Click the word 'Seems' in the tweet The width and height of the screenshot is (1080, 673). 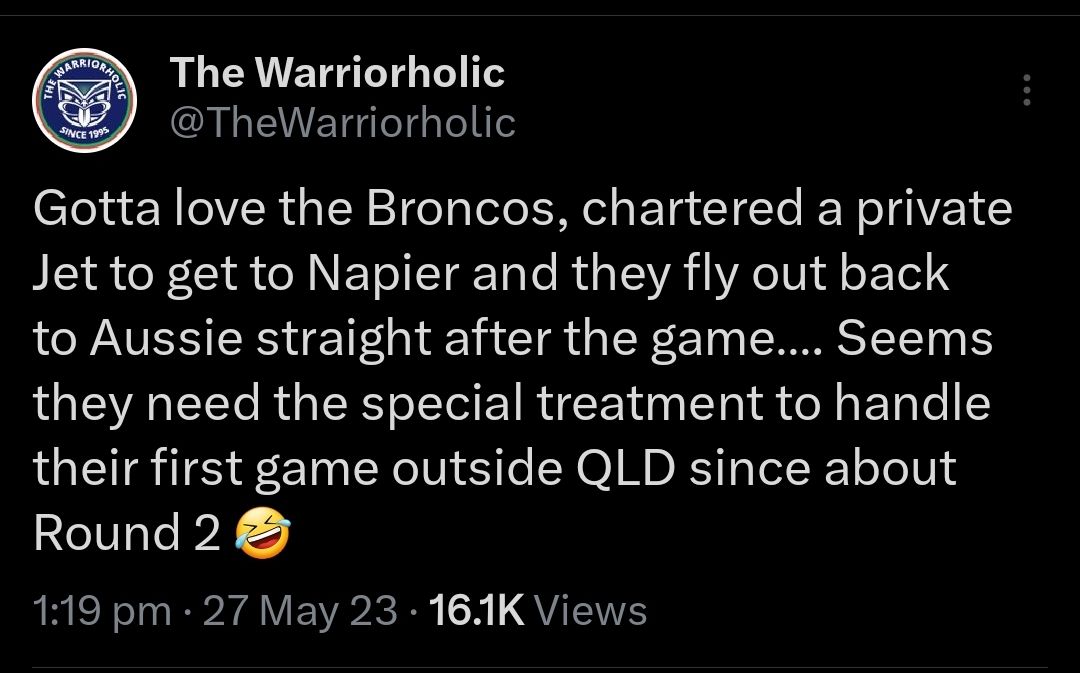915,339
